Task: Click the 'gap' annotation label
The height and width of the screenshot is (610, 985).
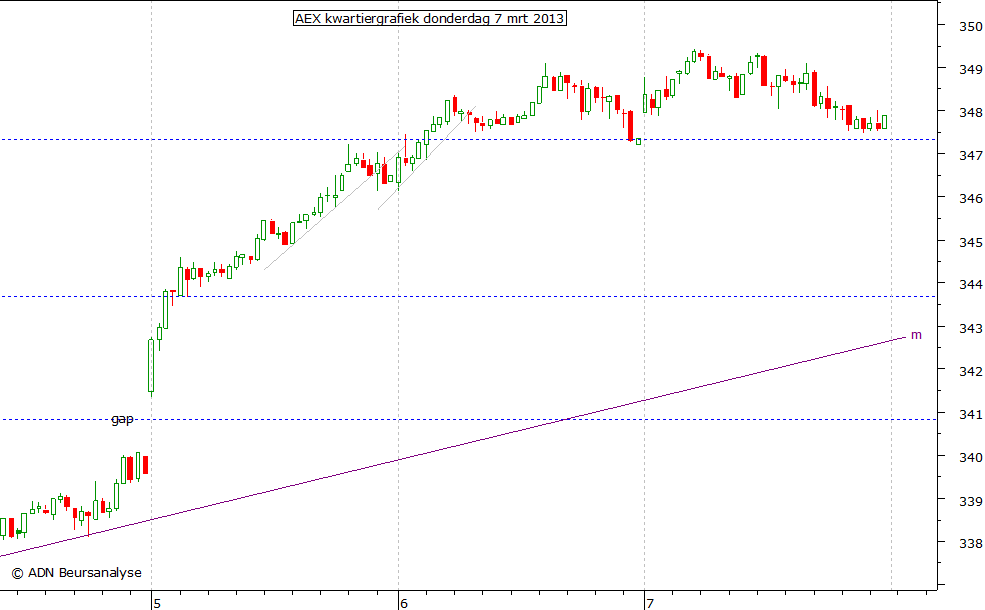Action: pyautogui.click(x=122, y=419)
